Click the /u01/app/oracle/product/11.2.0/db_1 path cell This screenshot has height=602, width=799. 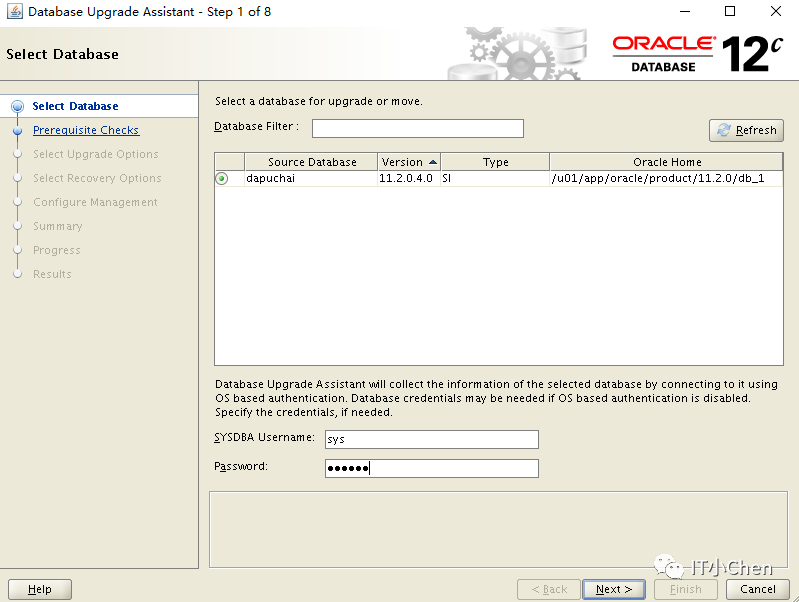666,178
